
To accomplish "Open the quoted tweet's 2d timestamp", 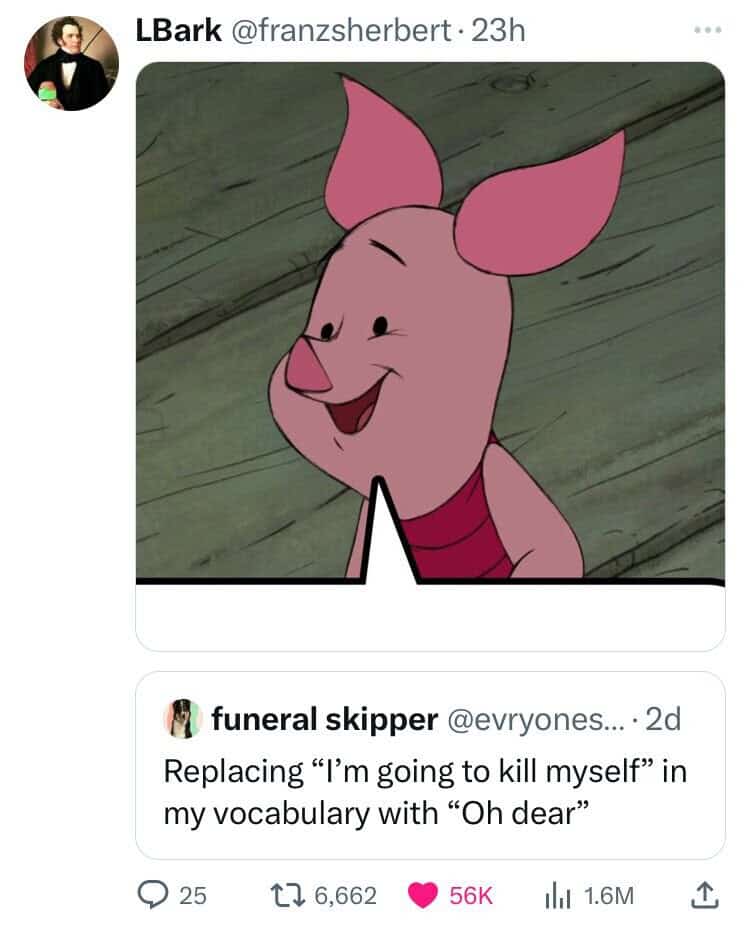I will (663, 719).
